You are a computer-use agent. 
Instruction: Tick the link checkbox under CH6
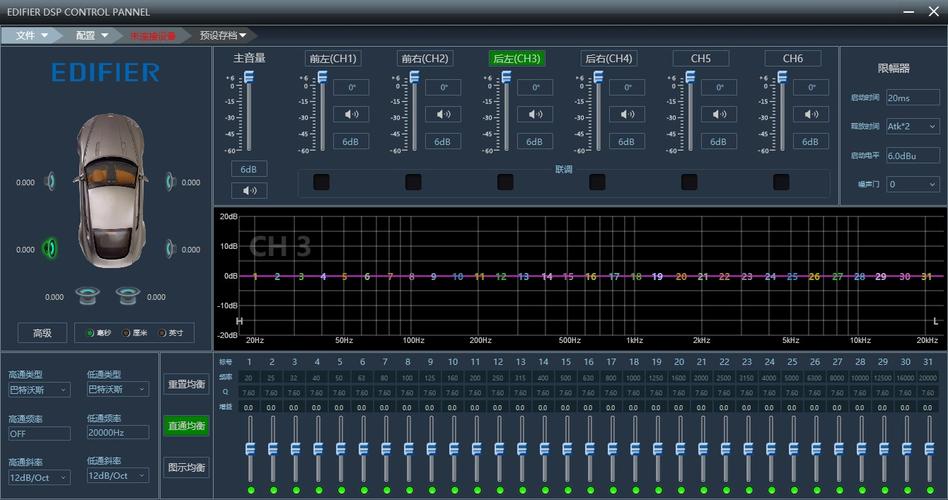(x=781, y=182)
